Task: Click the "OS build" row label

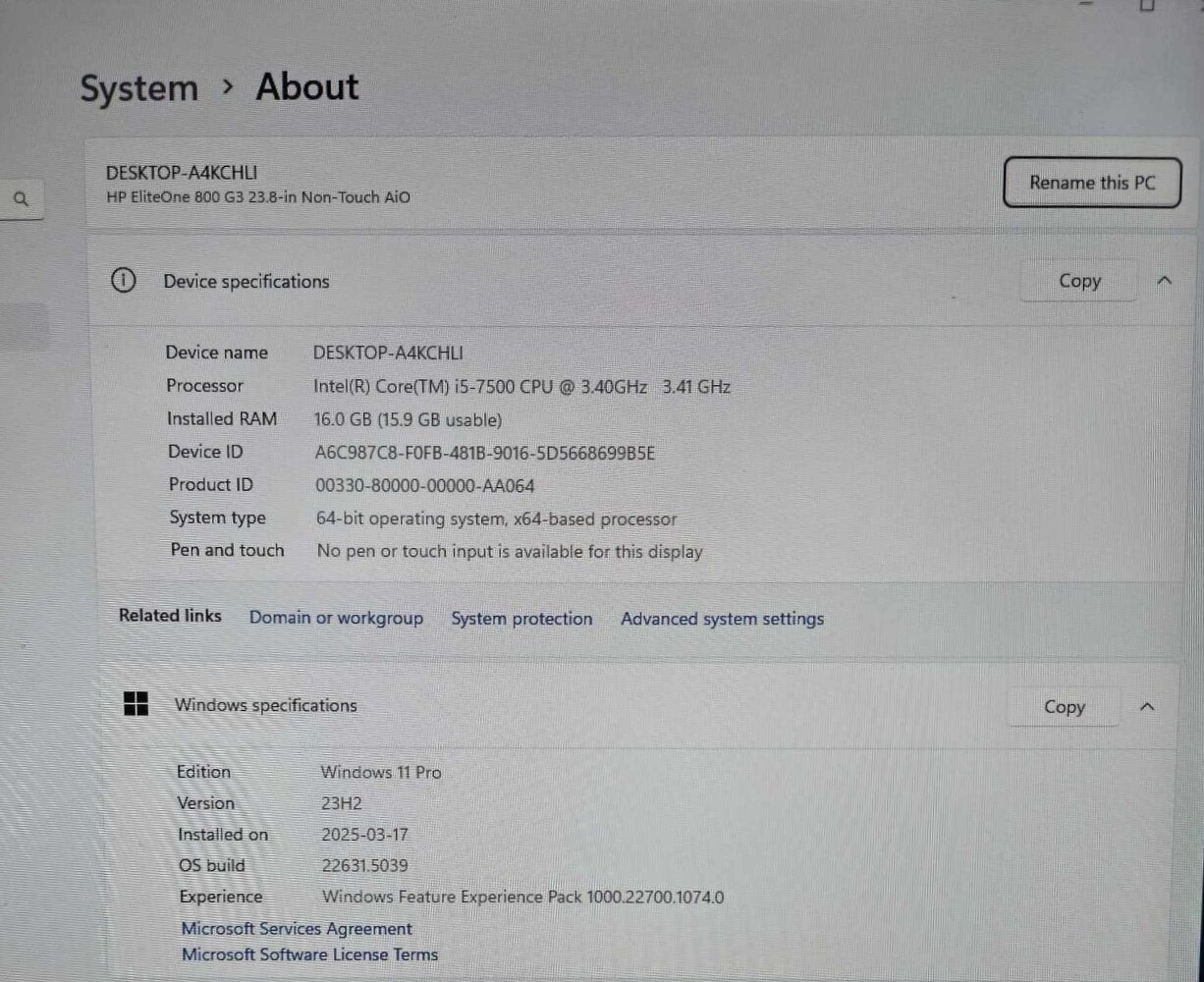Action: (x=211, y=865)
